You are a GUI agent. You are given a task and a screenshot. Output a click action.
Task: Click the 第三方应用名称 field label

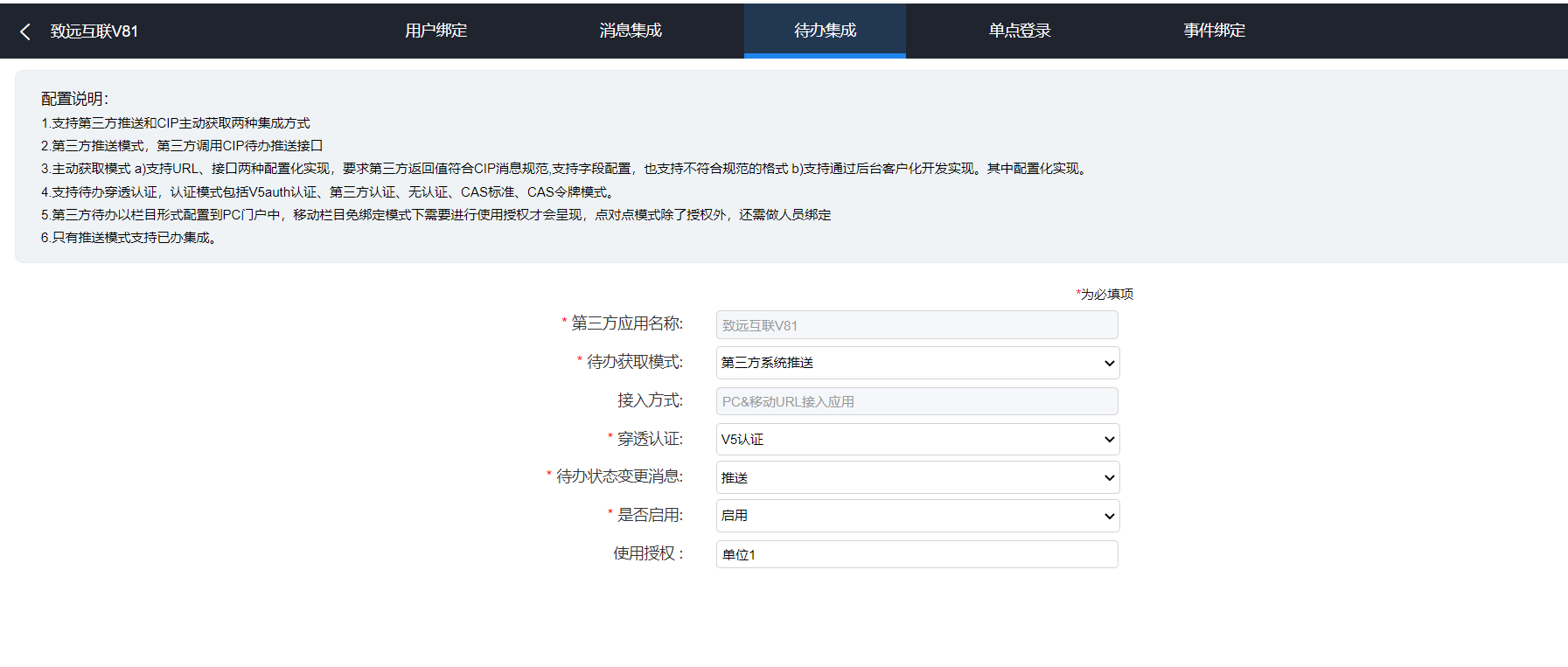[626, 323]
